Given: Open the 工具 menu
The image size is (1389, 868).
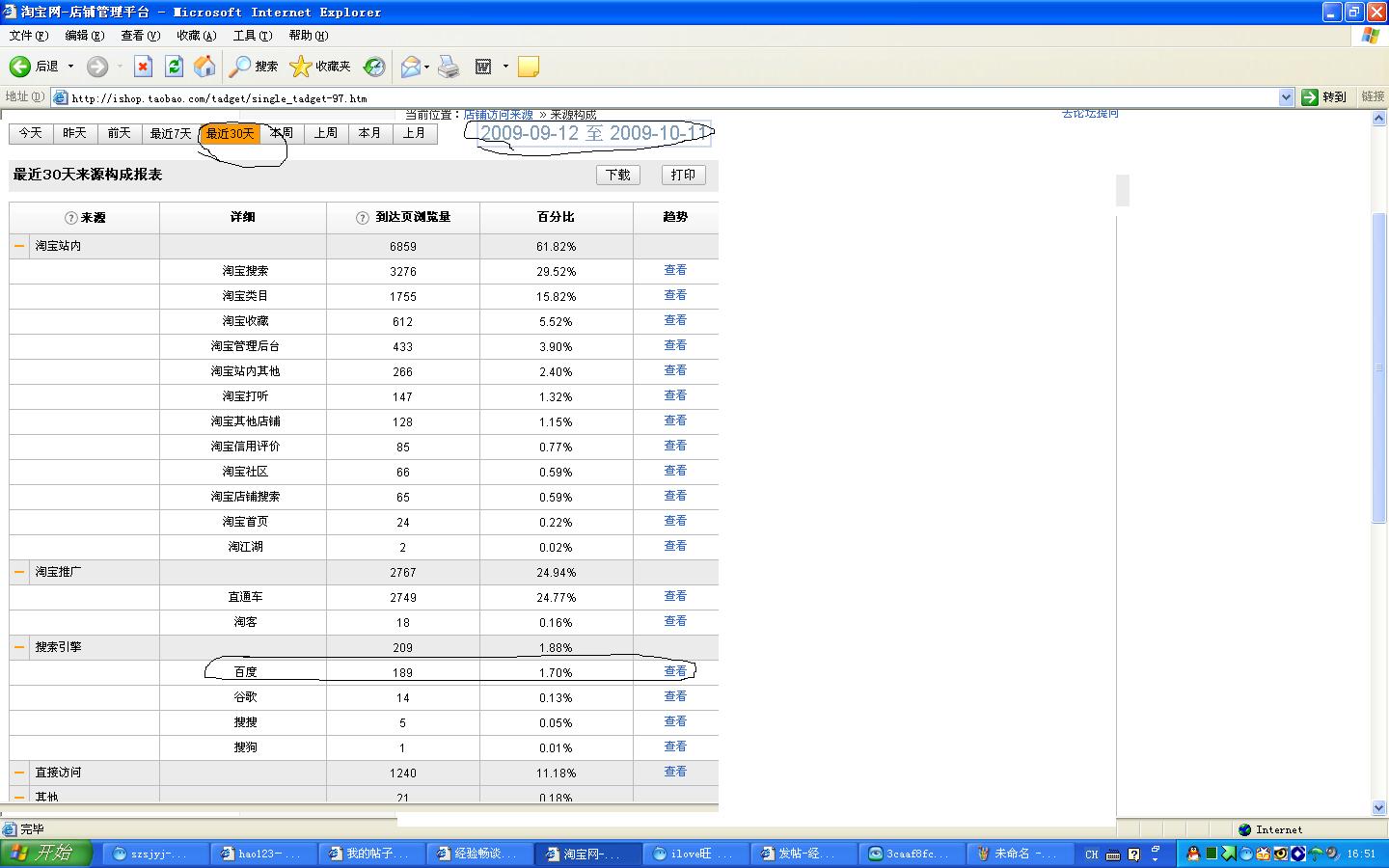Looking at the screenshot, I should pos(252,36).
